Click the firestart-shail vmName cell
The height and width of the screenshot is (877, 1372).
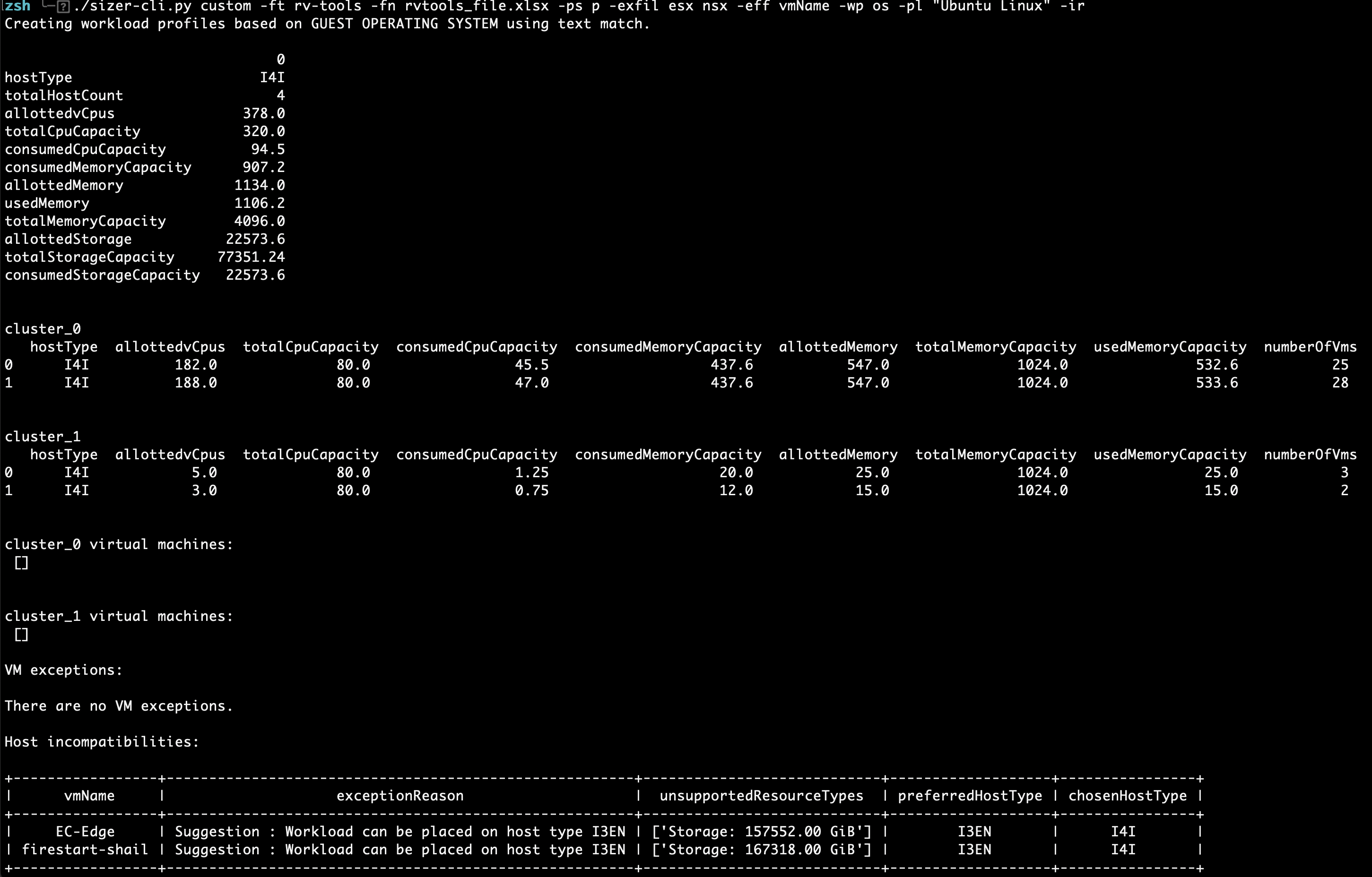tap(85, 850)
